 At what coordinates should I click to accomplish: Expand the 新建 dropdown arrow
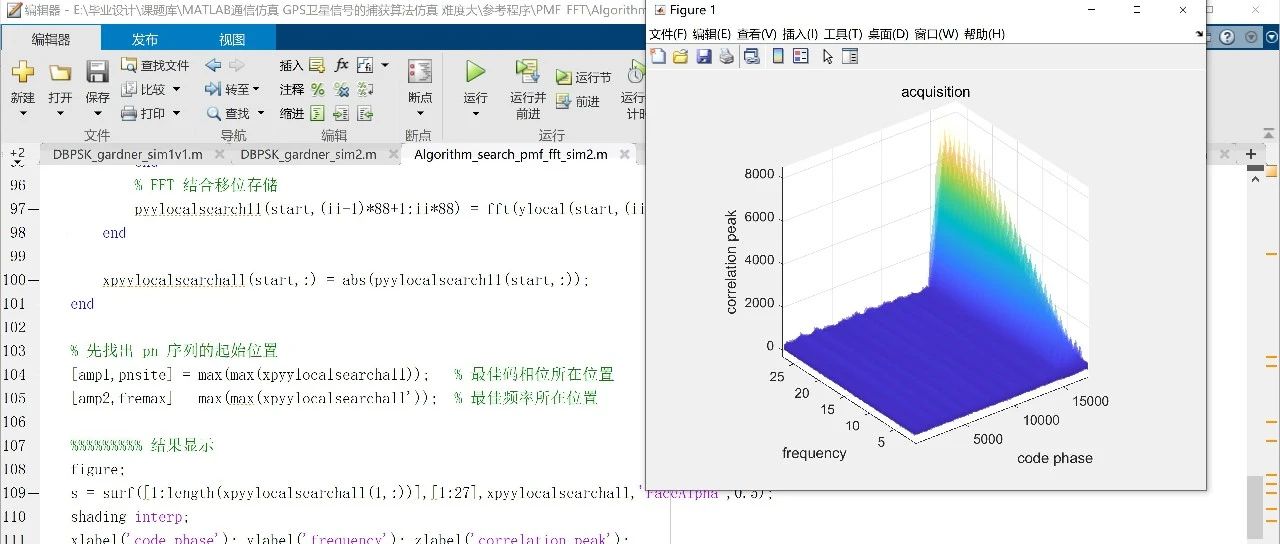click(x=22, y=114)
